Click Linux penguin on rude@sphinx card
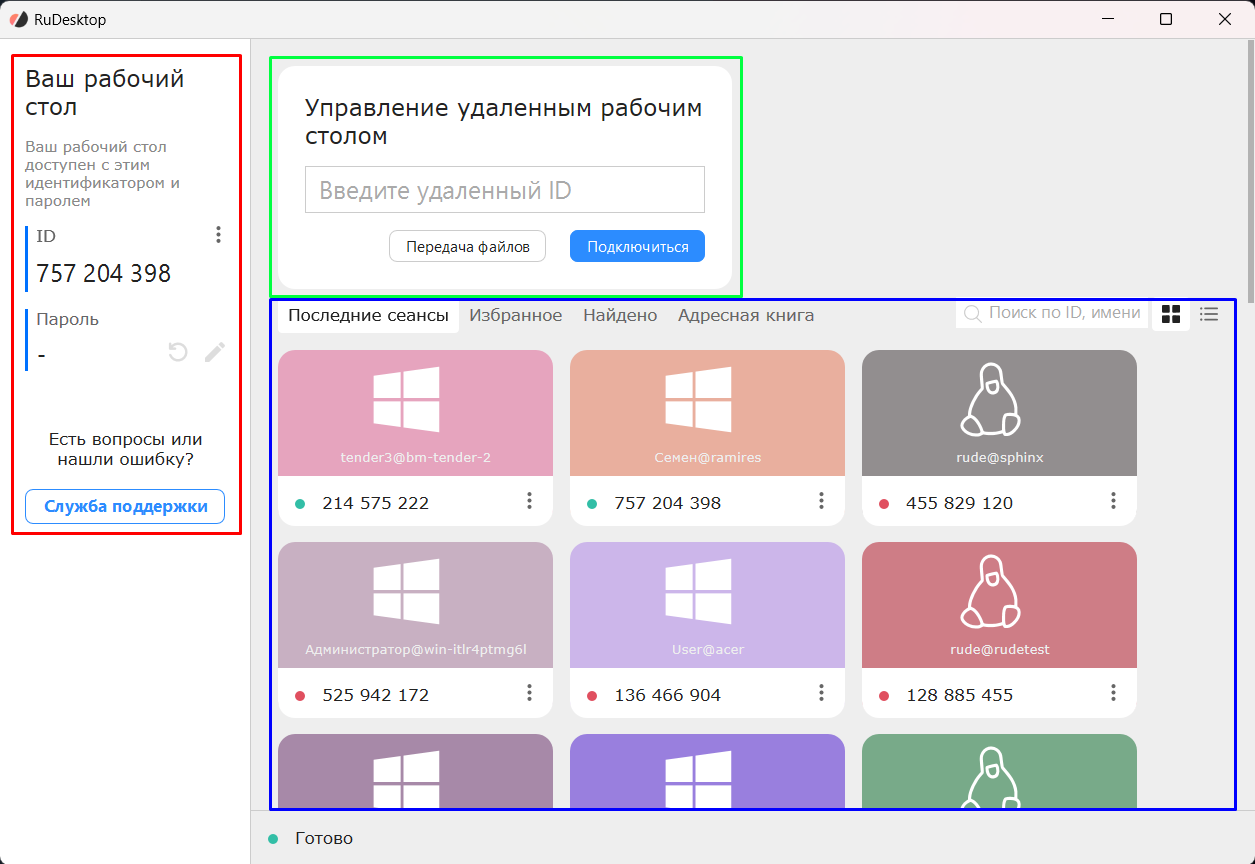This screenshot has height=864, width=1255. 990,399
